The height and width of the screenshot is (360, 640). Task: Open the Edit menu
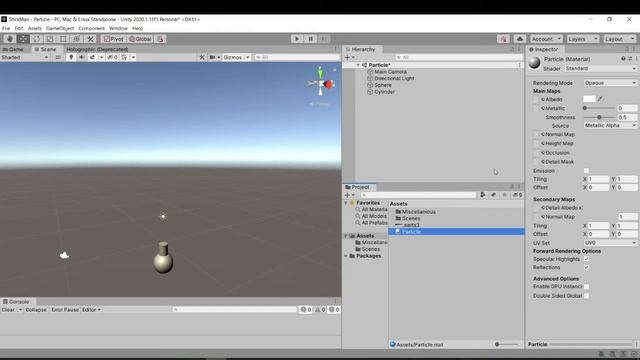19,28
